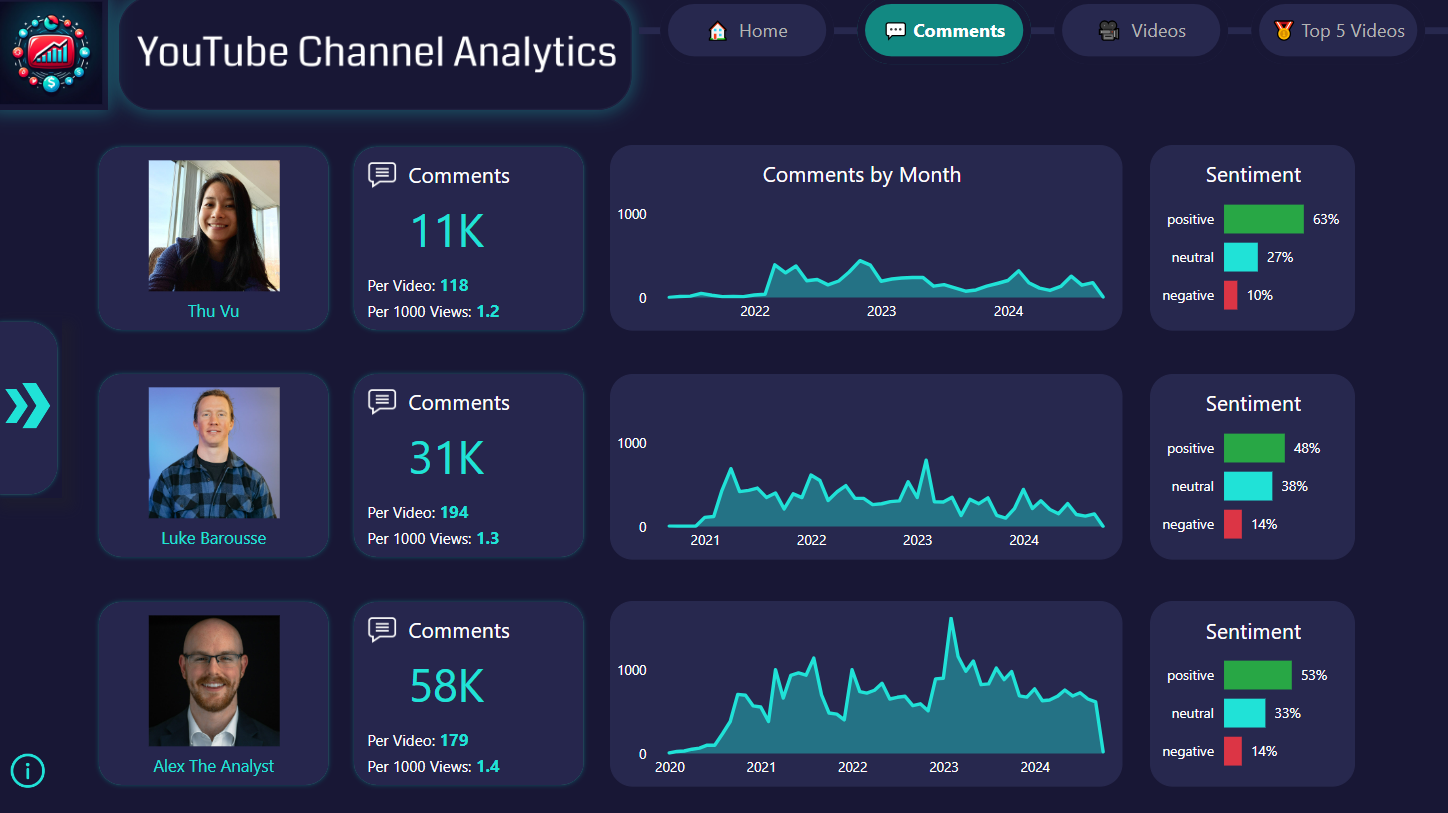The height and width of the screenshot is (813, 1448).
Task: Click the house icon on Home tab
Action: [717, 31]
